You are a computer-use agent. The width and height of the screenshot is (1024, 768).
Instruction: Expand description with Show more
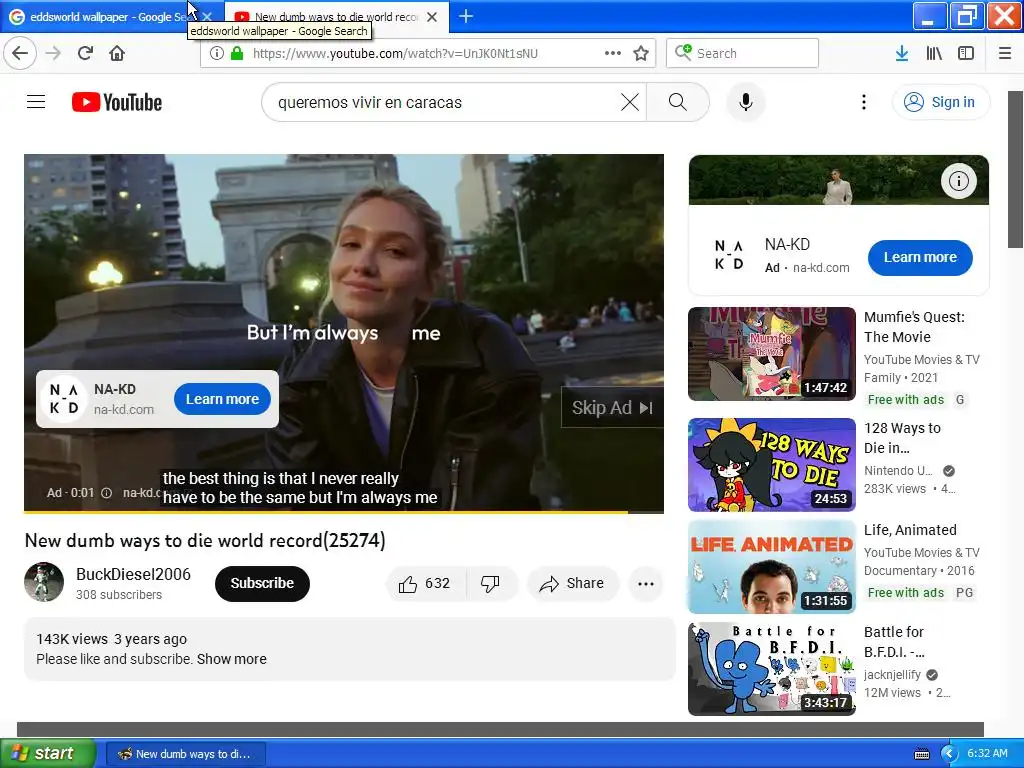232,659
